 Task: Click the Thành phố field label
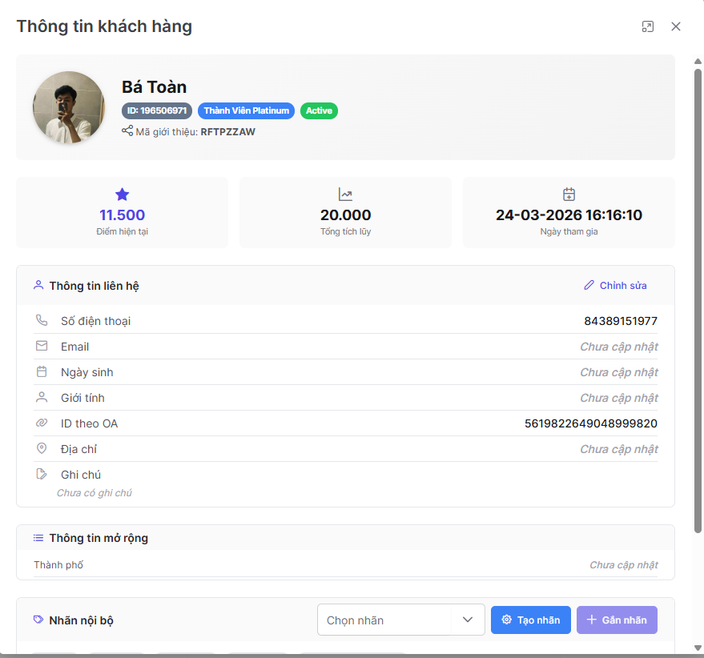[58, 565]
